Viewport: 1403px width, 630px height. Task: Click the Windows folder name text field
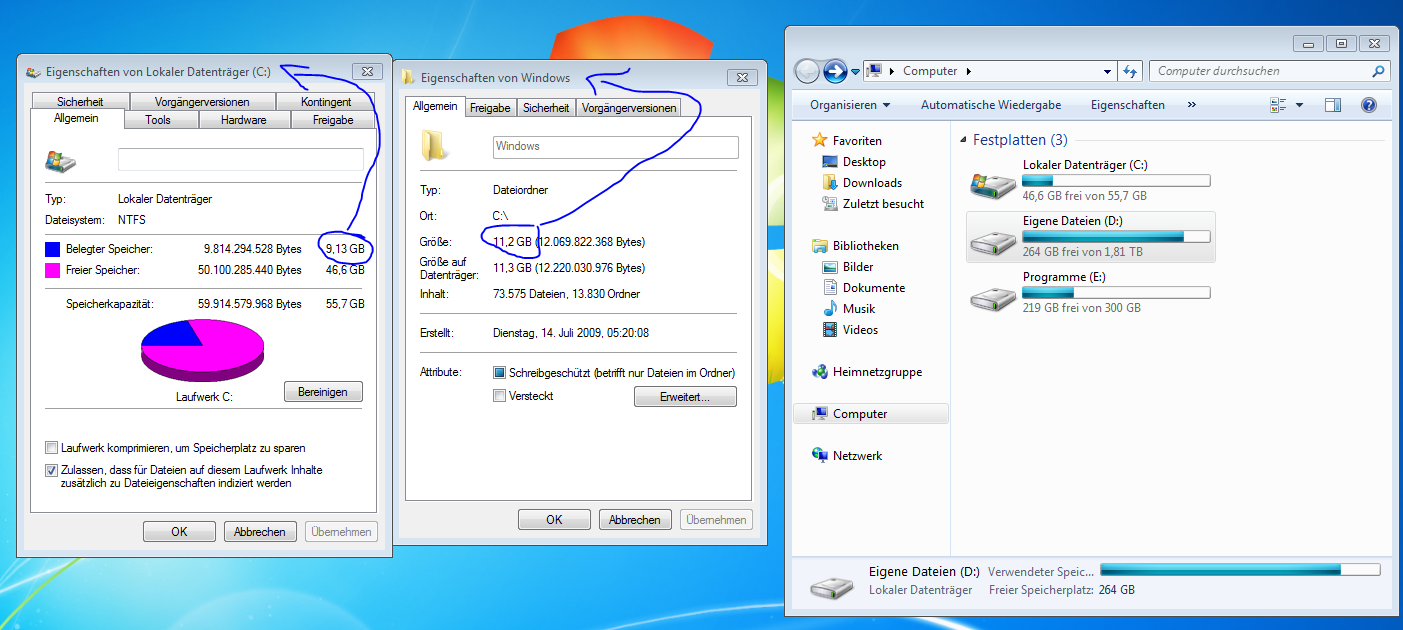click(x=616, y=147)
